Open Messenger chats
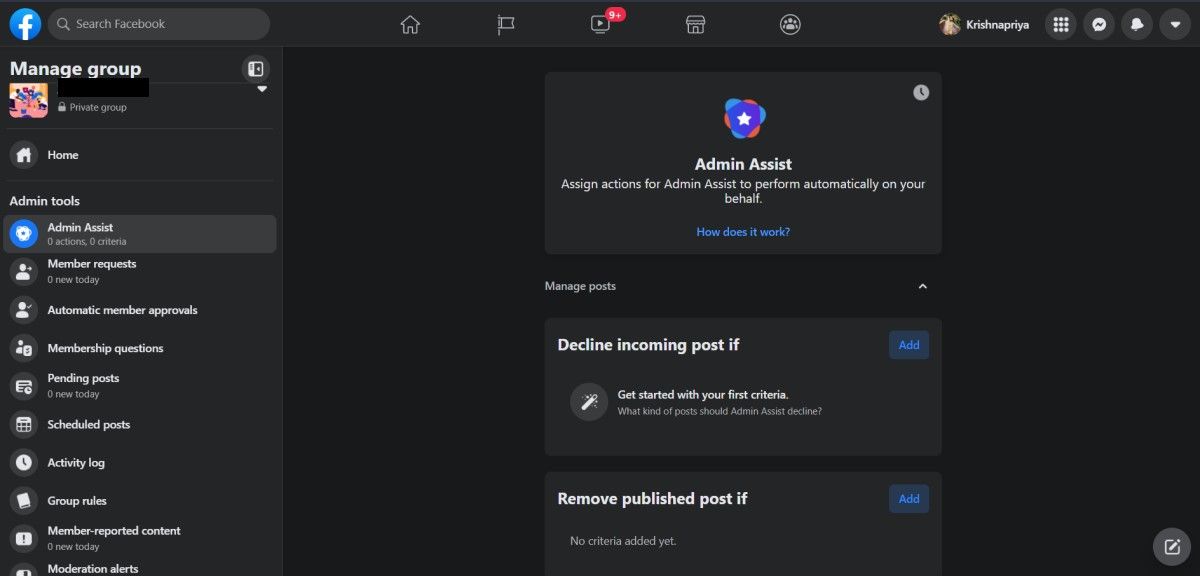Viewport: 1200px width, 576px height. coord(1099,23)
